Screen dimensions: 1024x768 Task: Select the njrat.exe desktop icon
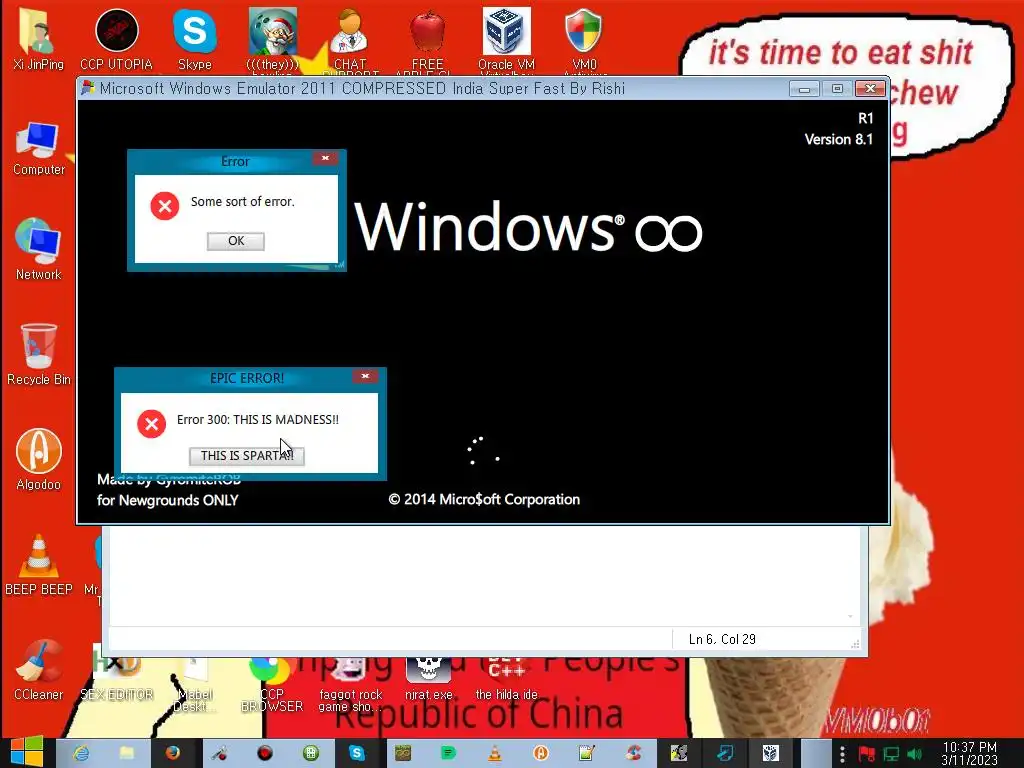[428, 679]
